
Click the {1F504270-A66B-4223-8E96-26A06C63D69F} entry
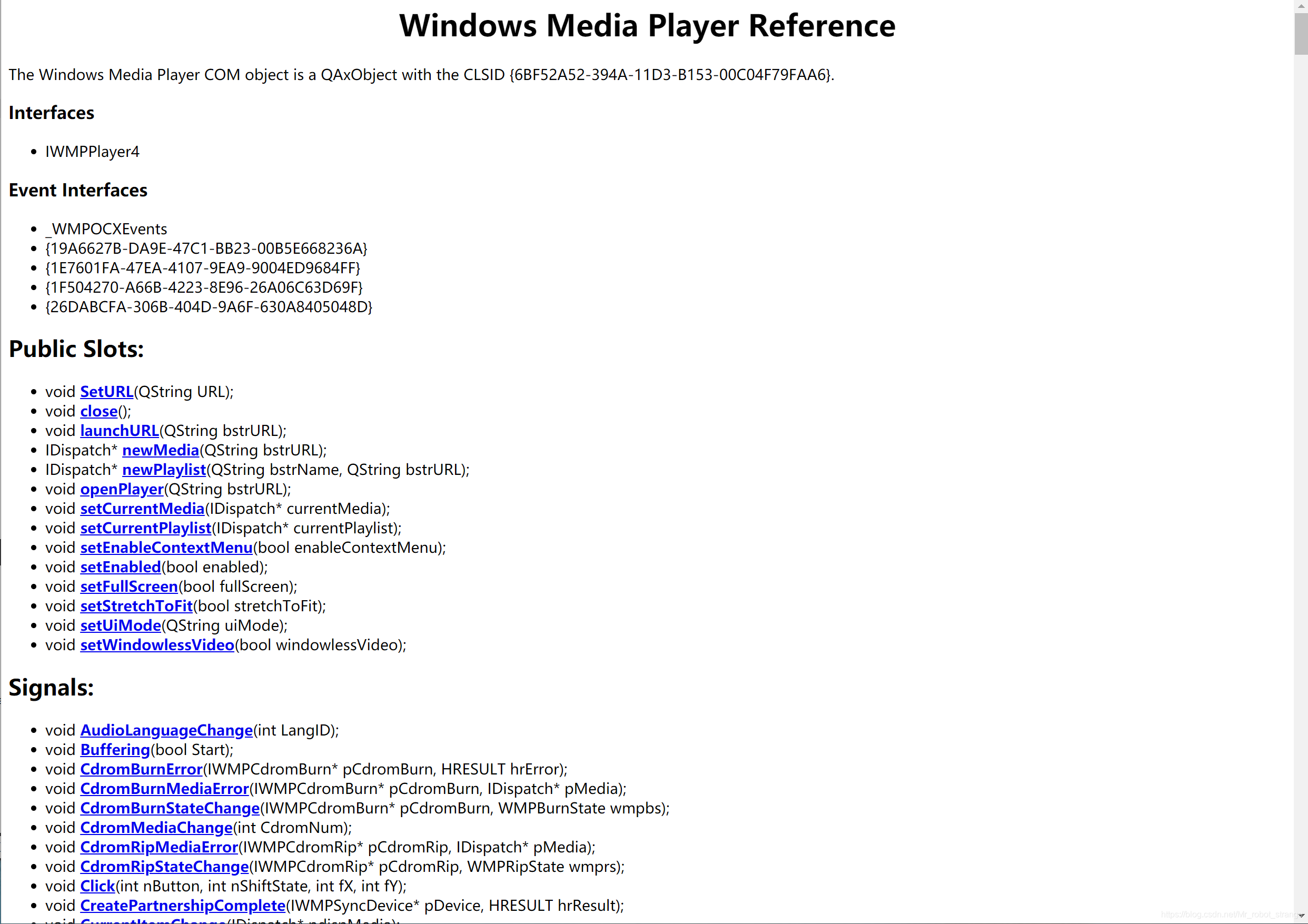pyautogui.click(x=204, y=287)
